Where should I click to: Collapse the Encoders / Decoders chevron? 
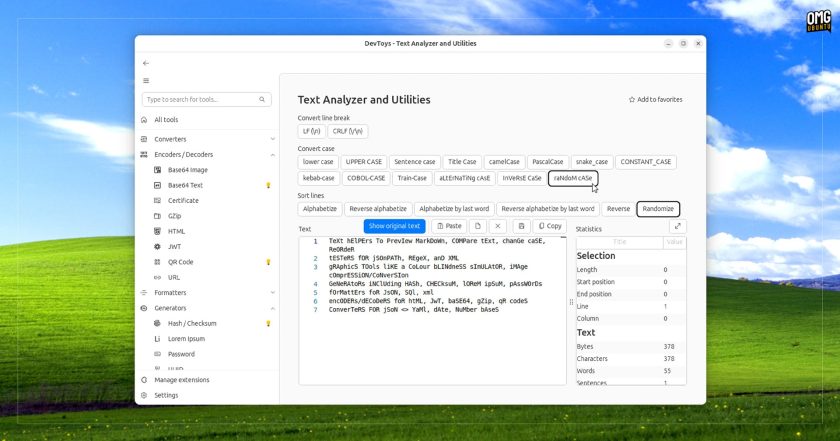[273, 155]
